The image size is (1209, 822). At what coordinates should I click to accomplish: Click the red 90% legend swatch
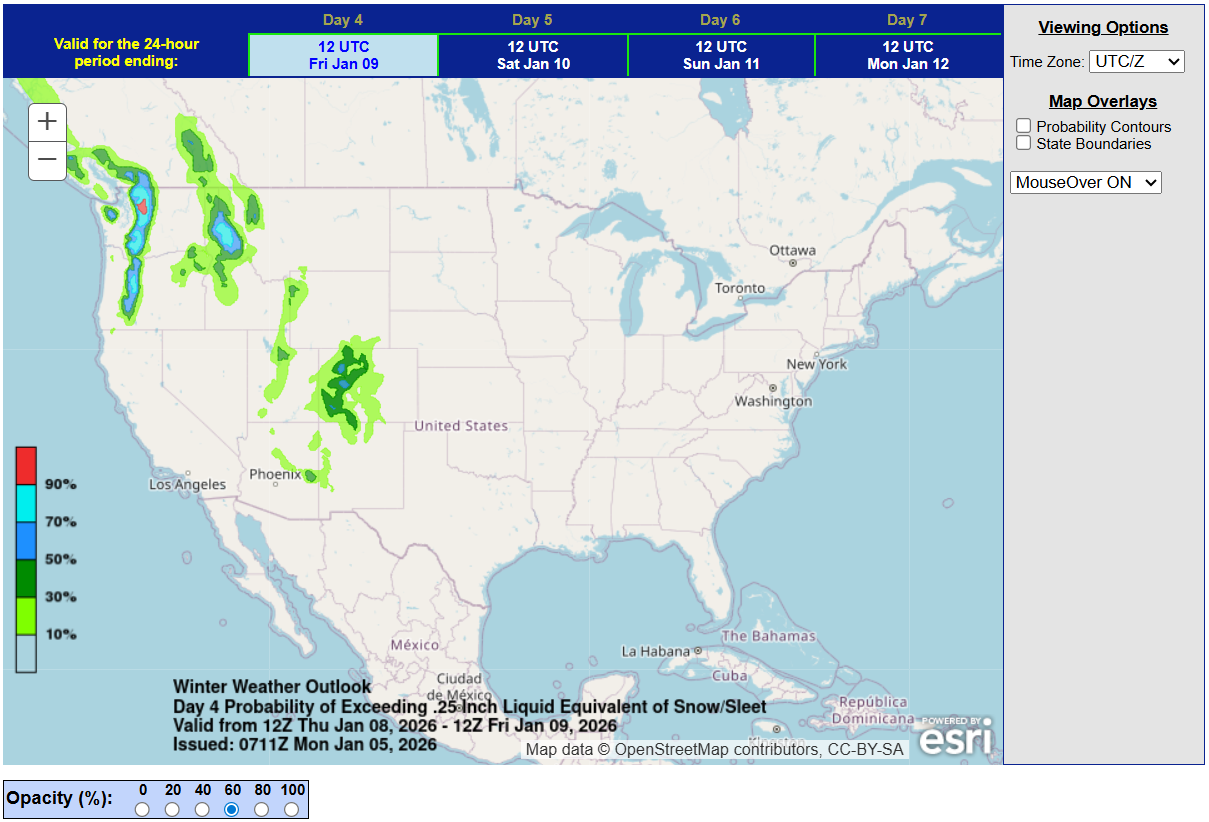pos(25,463)
